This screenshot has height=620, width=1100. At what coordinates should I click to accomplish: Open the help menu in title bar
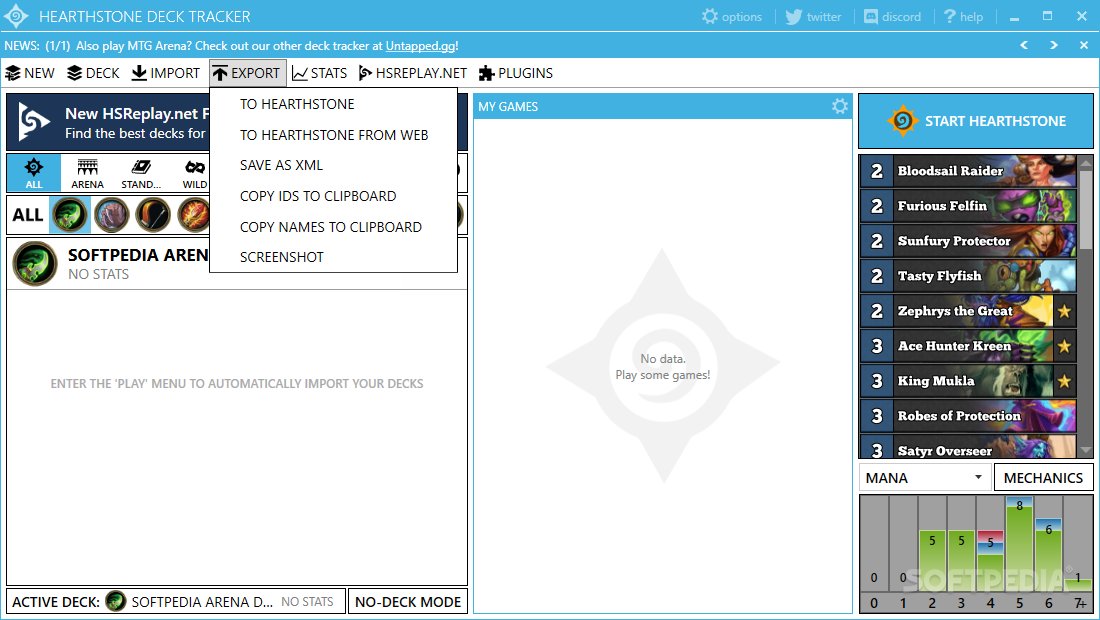963,16
